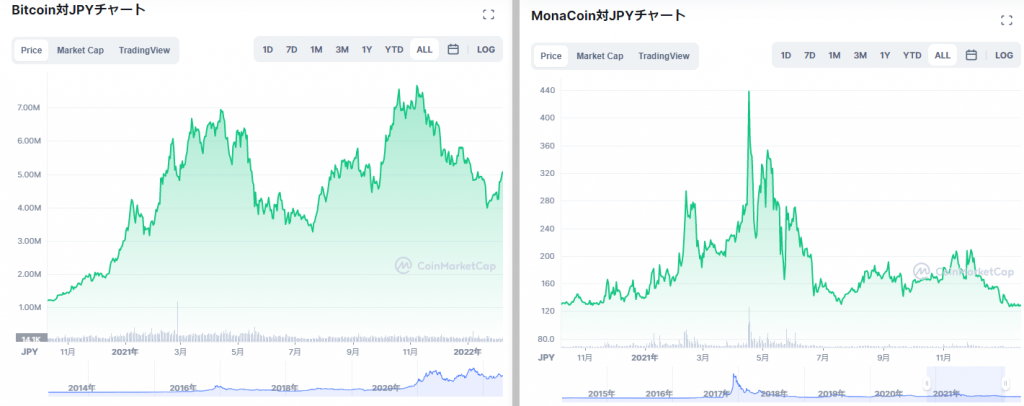Click the 2022年 date label on Bitcoin chart

point(466,352)
